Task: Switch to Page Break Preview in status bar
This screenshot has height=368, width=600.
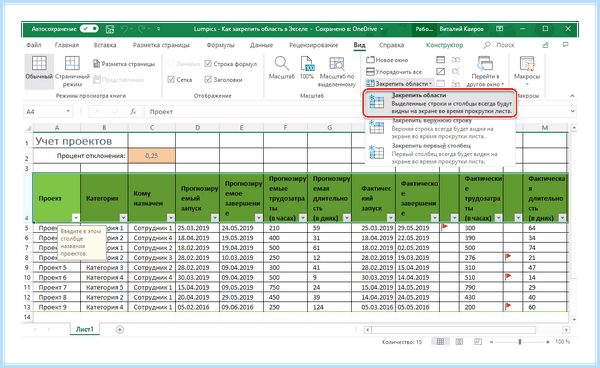Action: 478,342
